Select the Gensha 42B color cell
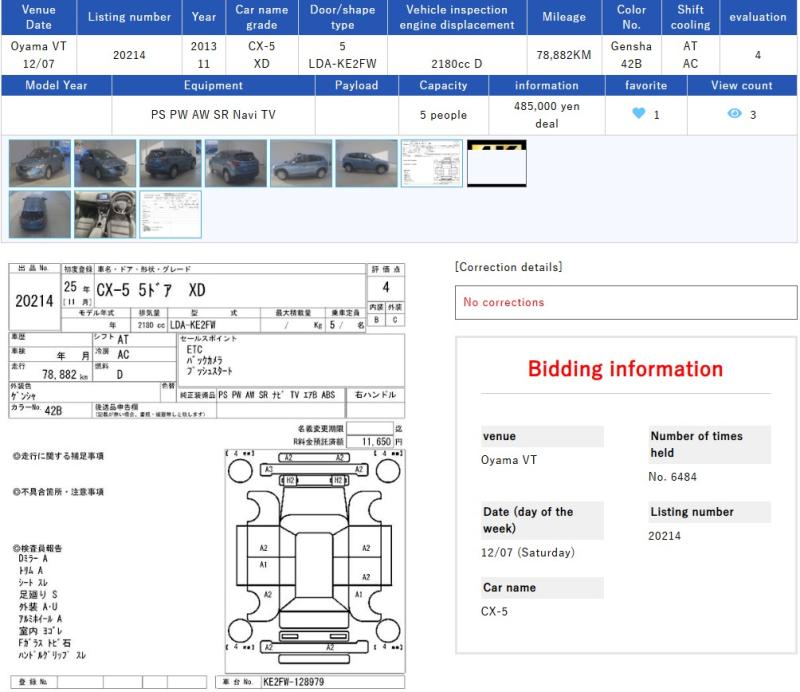The image size is (800, 692). (631, 55)
